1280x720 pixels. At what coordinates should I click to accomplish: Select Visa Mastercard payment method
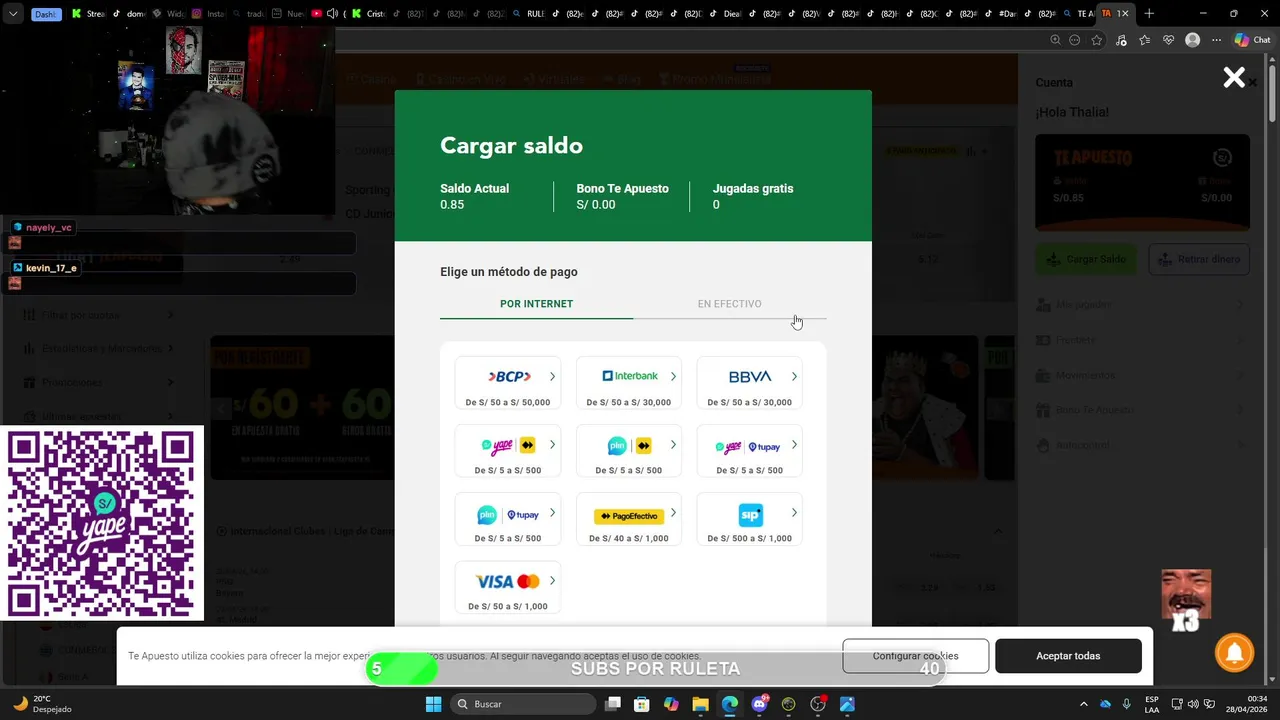(508, 587)
